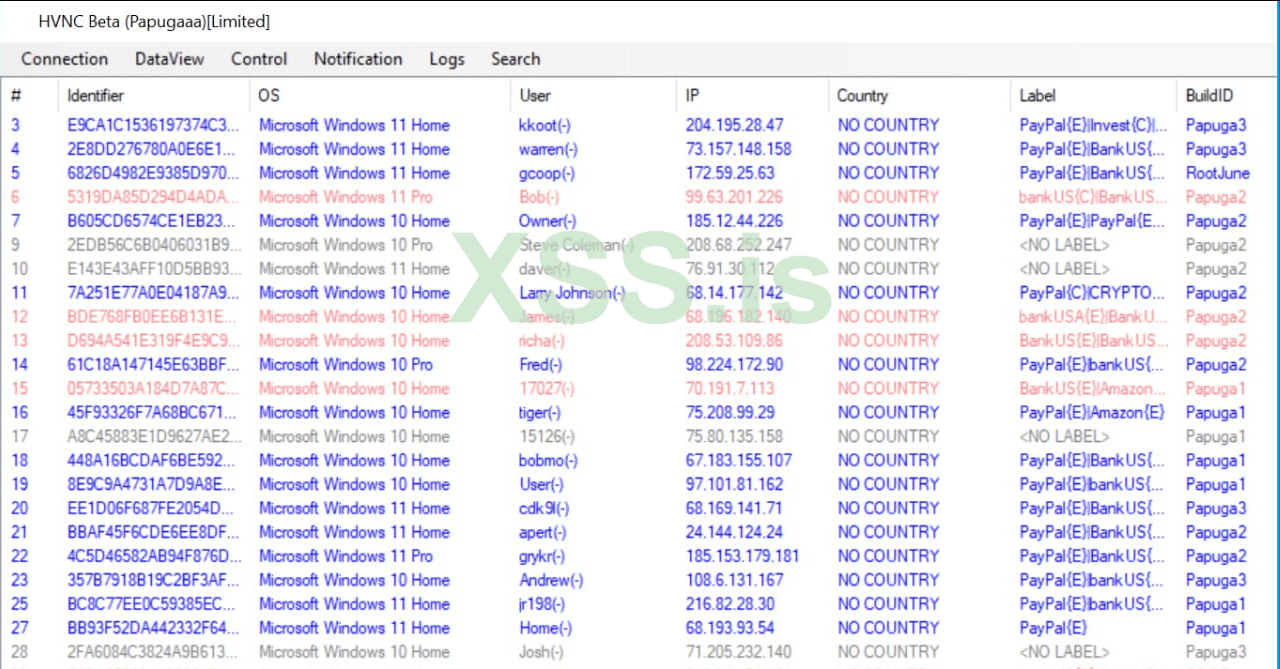Open the DataView menu
The image size is (1280, 669).
coord(169,59)
